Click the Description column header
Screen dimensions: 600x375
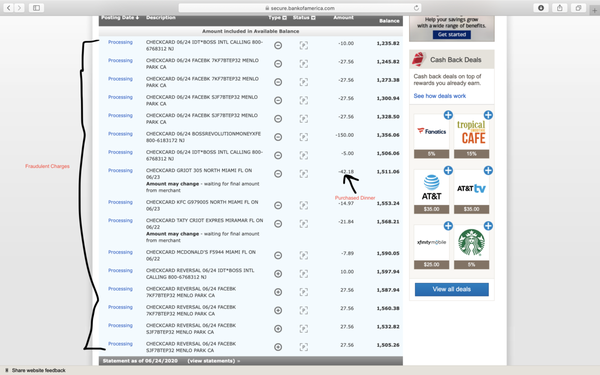click(161, 18)
